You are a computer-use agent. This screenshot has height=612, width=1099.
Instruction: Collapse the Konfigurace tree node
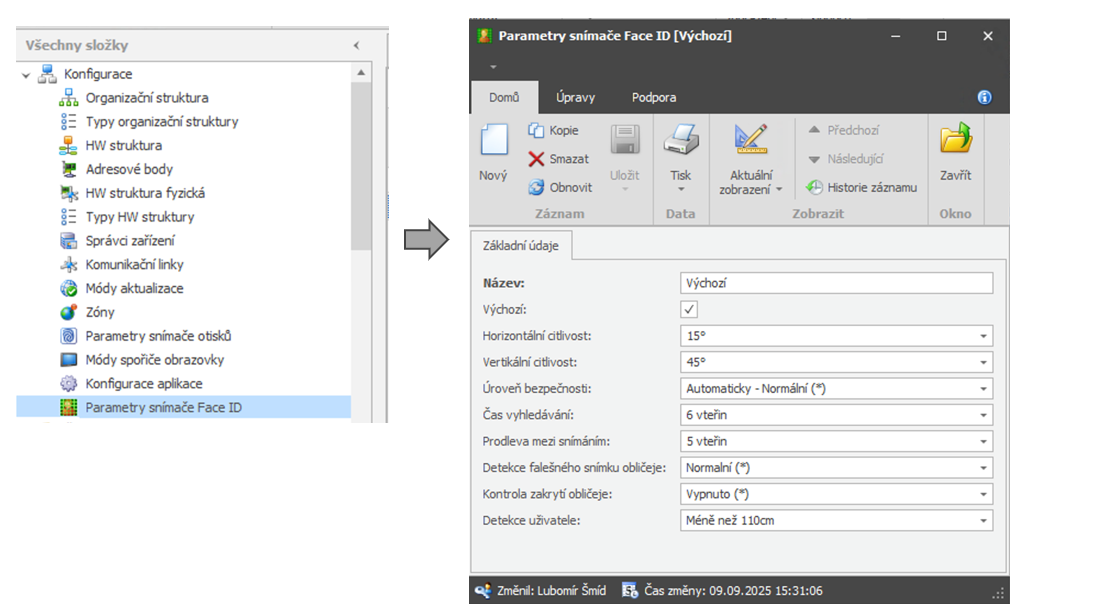click(26, 75)
